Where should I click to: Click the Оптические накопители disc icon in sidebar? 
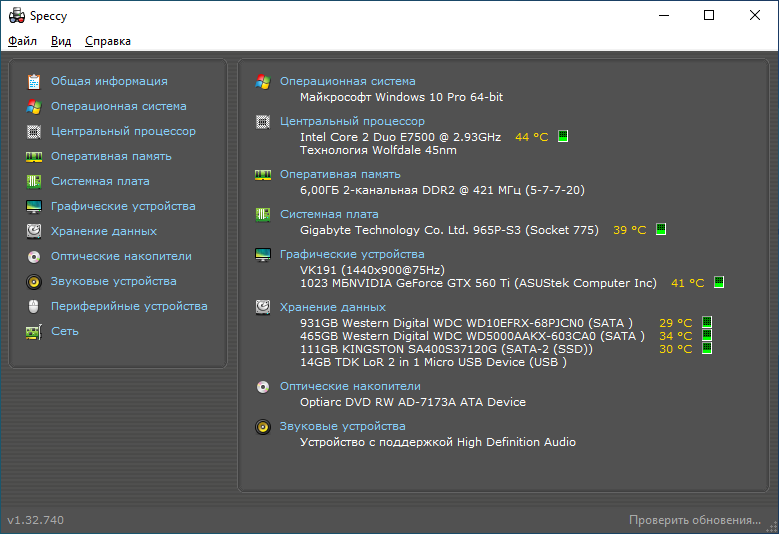34,256
